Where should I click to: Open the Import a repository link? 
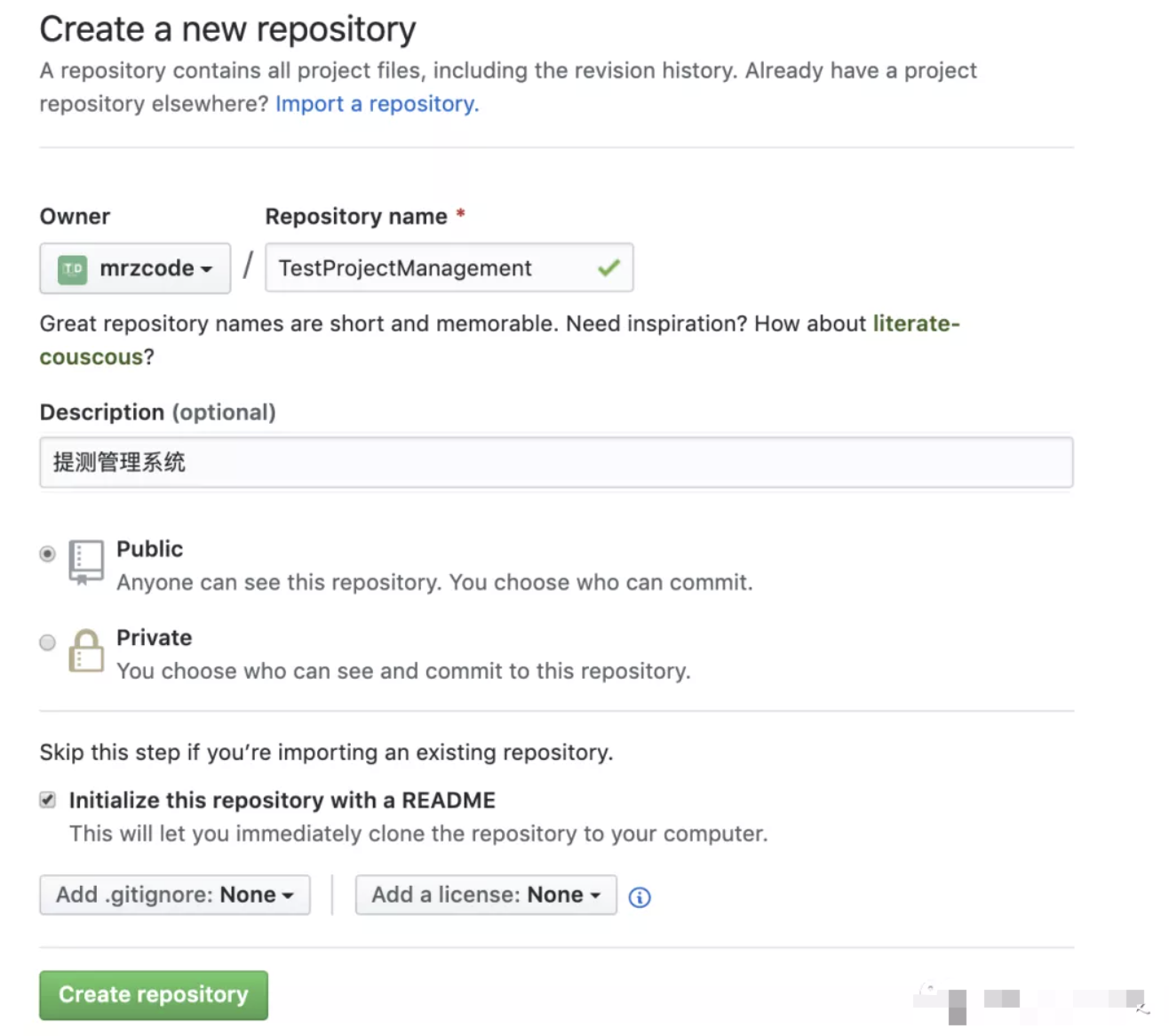tap(377, 104)
